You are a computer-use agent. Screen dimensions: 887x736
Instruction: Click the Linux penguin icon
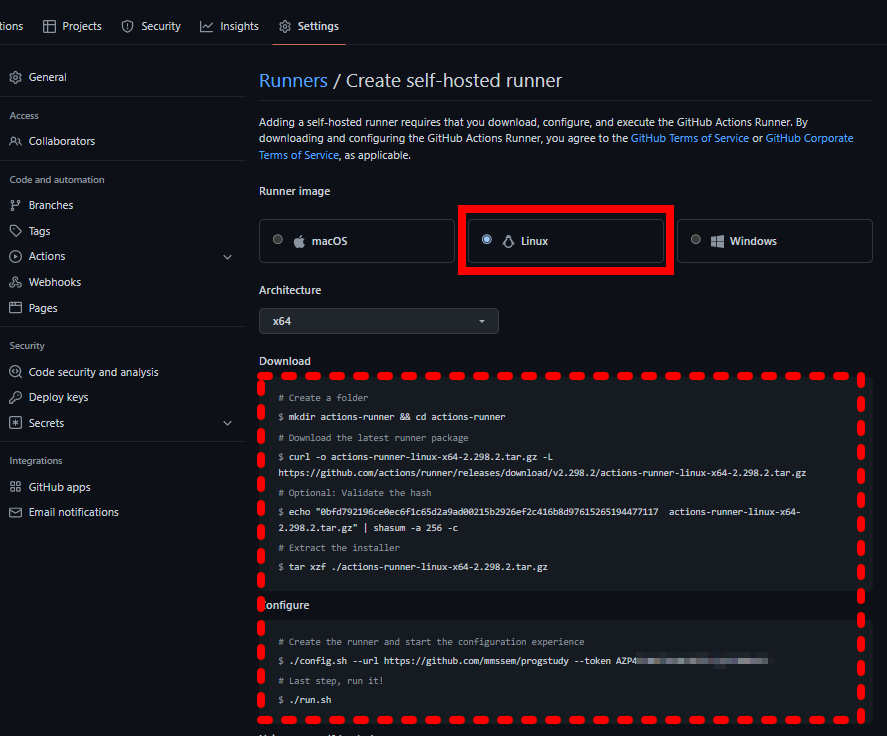point(508,242)
